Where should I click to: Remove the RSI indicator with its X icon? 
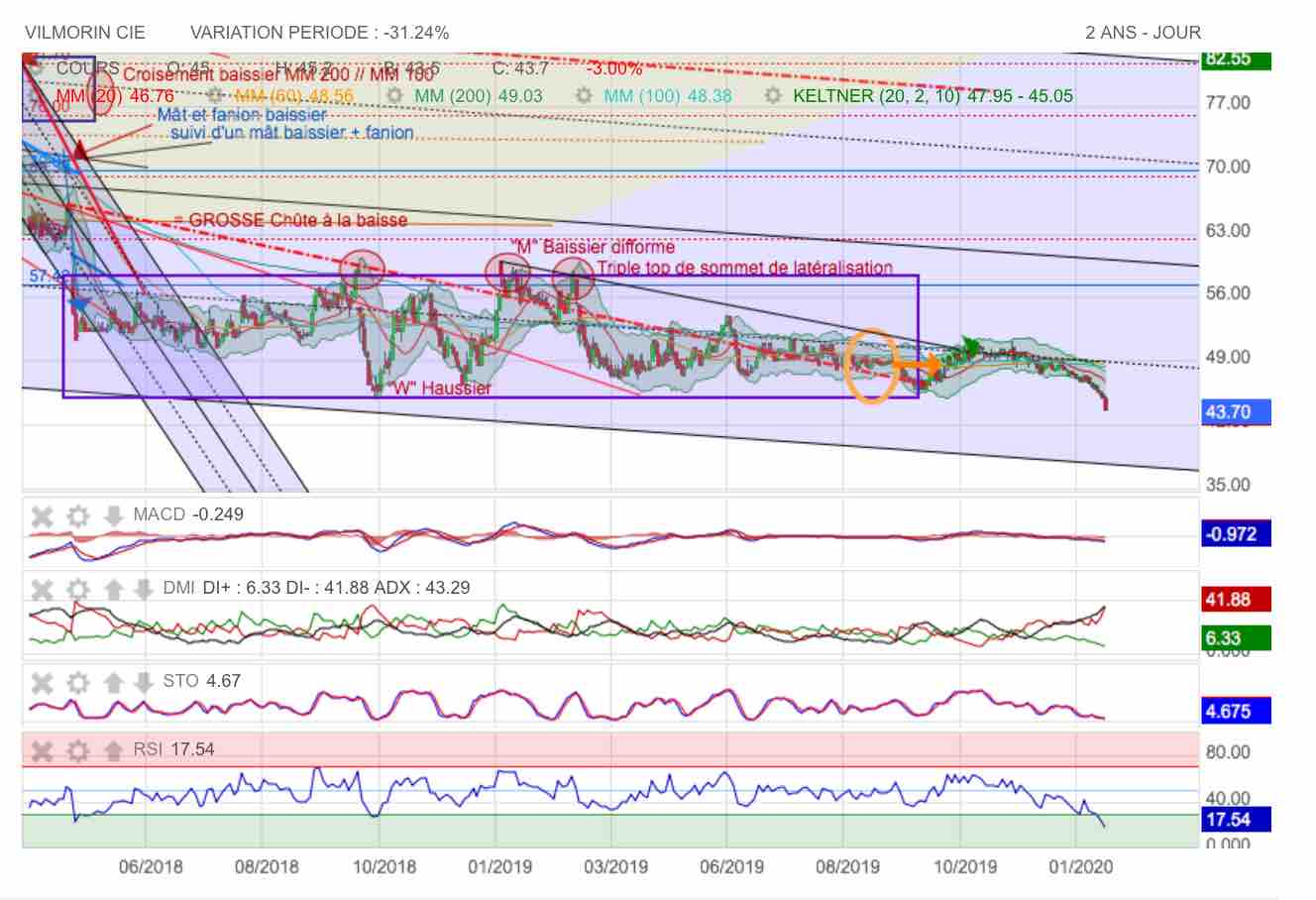(42, 750)
